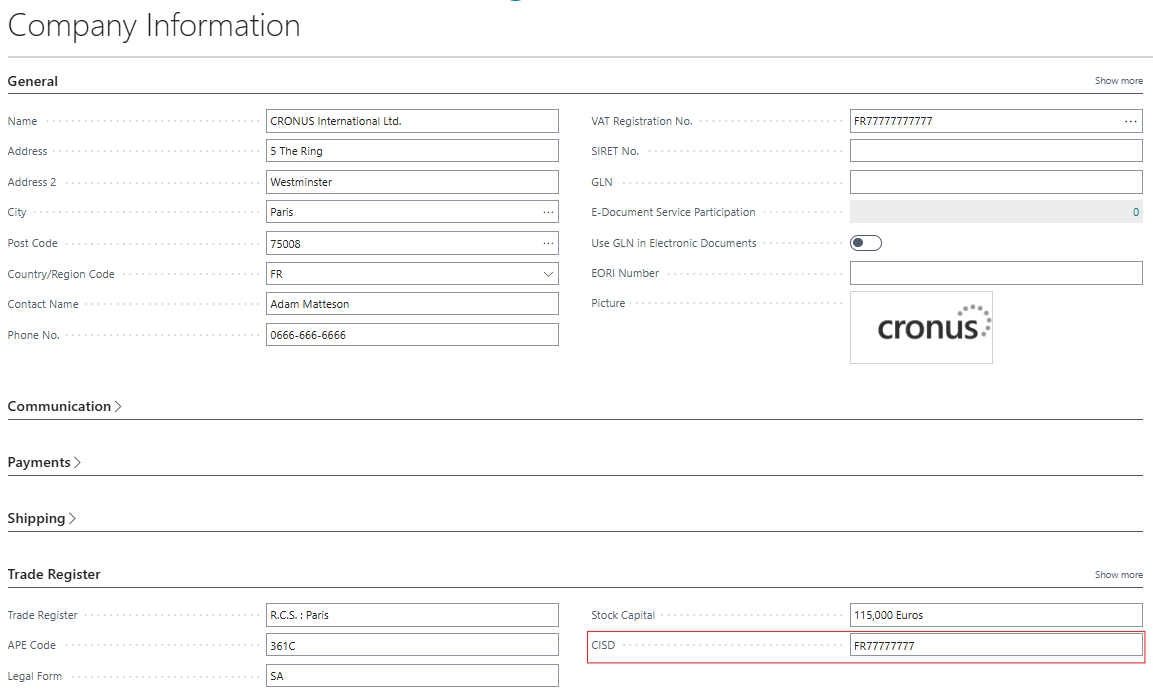Edit the CISD field
Image resolution: width=1153 pixels, height=697 pixels.
996,645
